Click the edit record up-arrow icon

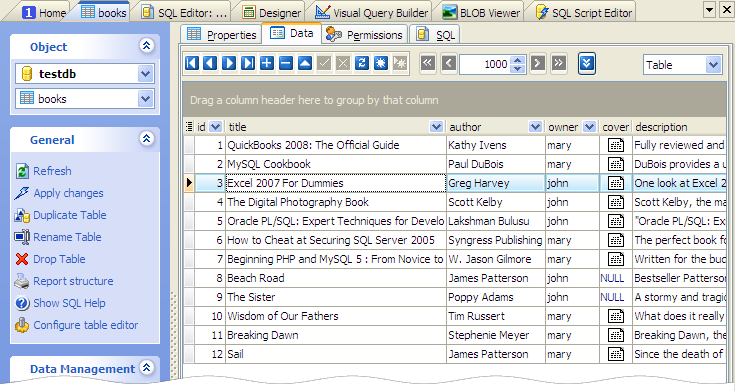pyautogui.click(x=305, y=63)
